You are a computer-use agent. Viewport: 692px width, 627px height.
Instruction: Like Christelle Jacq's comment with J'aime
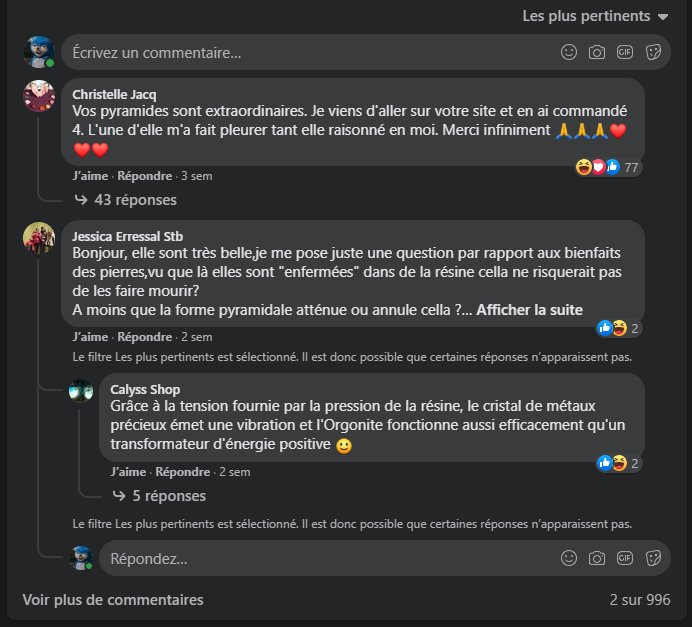[x=90, y=176]
